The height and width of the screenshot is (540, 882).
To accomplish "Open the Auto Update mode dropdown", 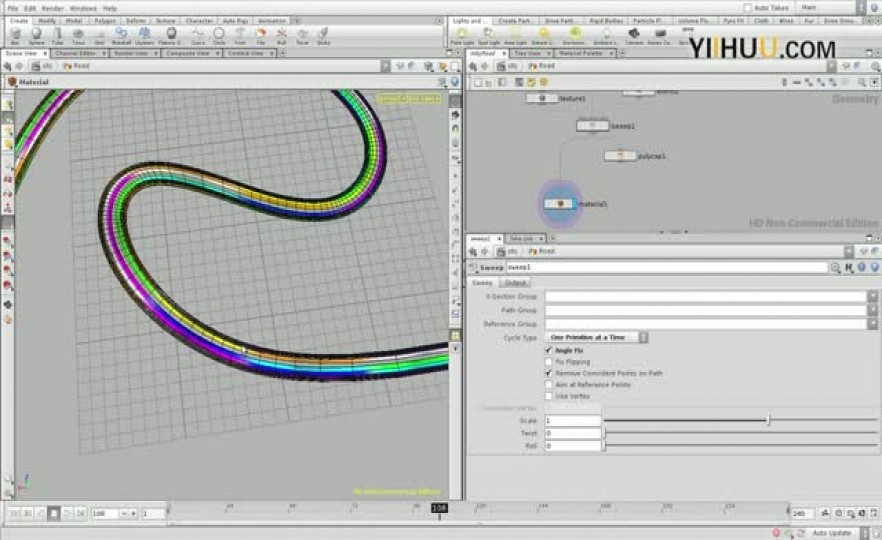I will (839, 533).
